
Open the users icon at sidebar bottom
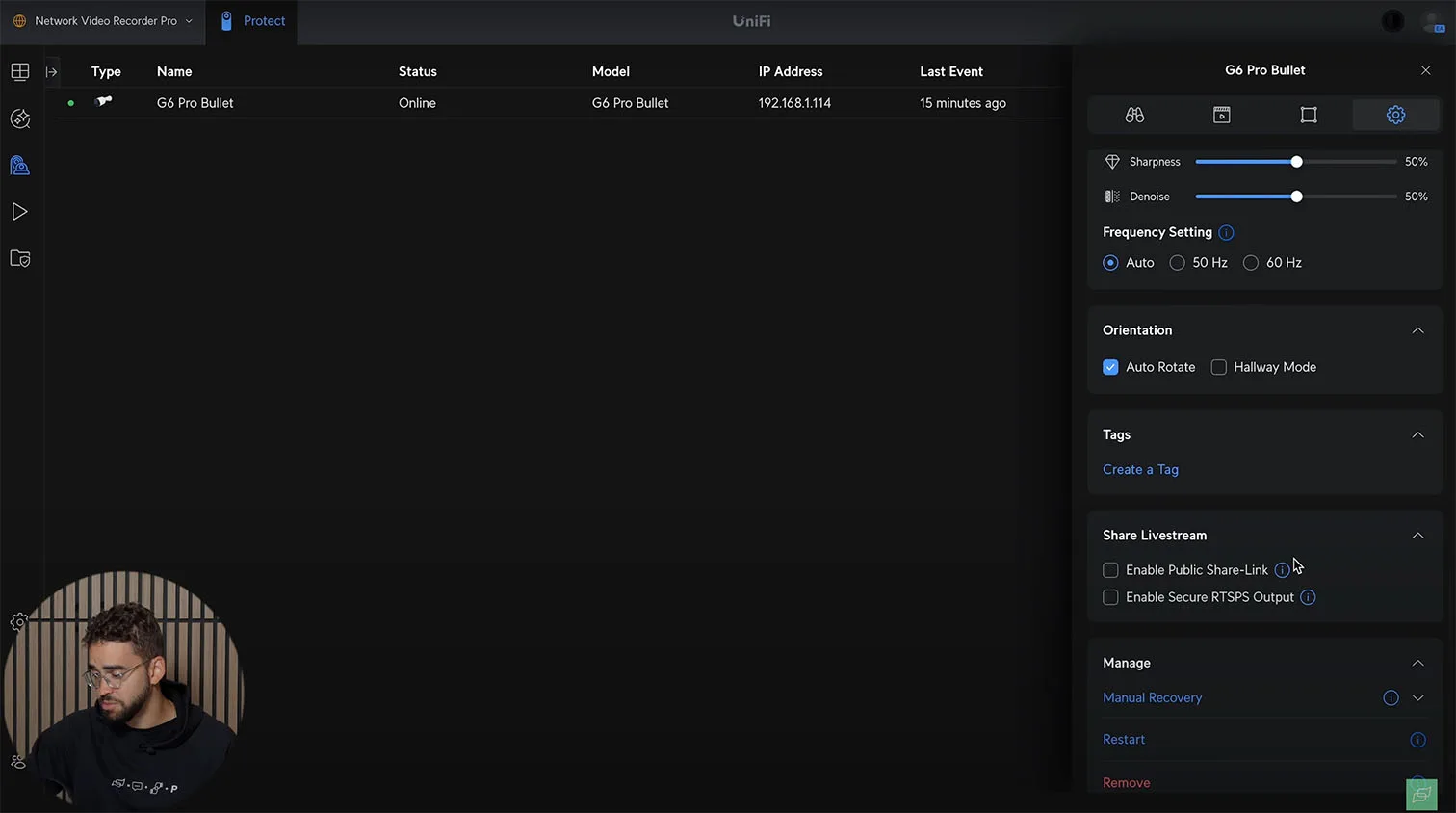(x=18, y=761)
